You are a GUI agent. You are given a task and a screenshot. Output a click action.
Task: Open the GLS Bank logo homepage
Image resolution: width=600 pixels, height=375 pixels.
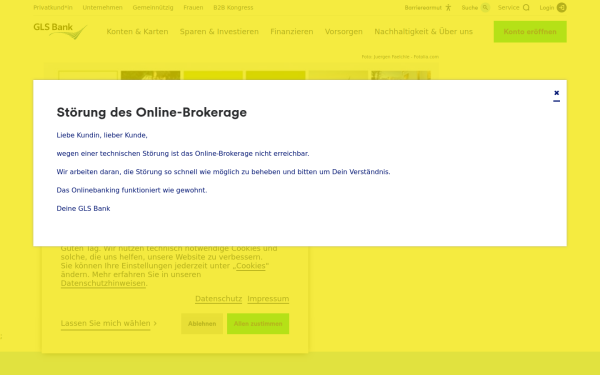tap(60, 31)
